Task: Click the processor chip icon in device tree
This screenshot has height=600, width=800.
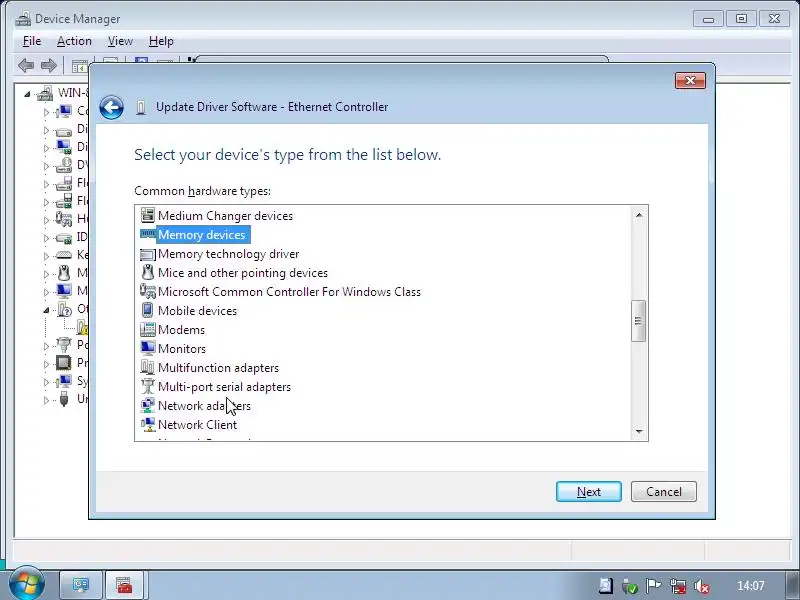Action: 64,363
